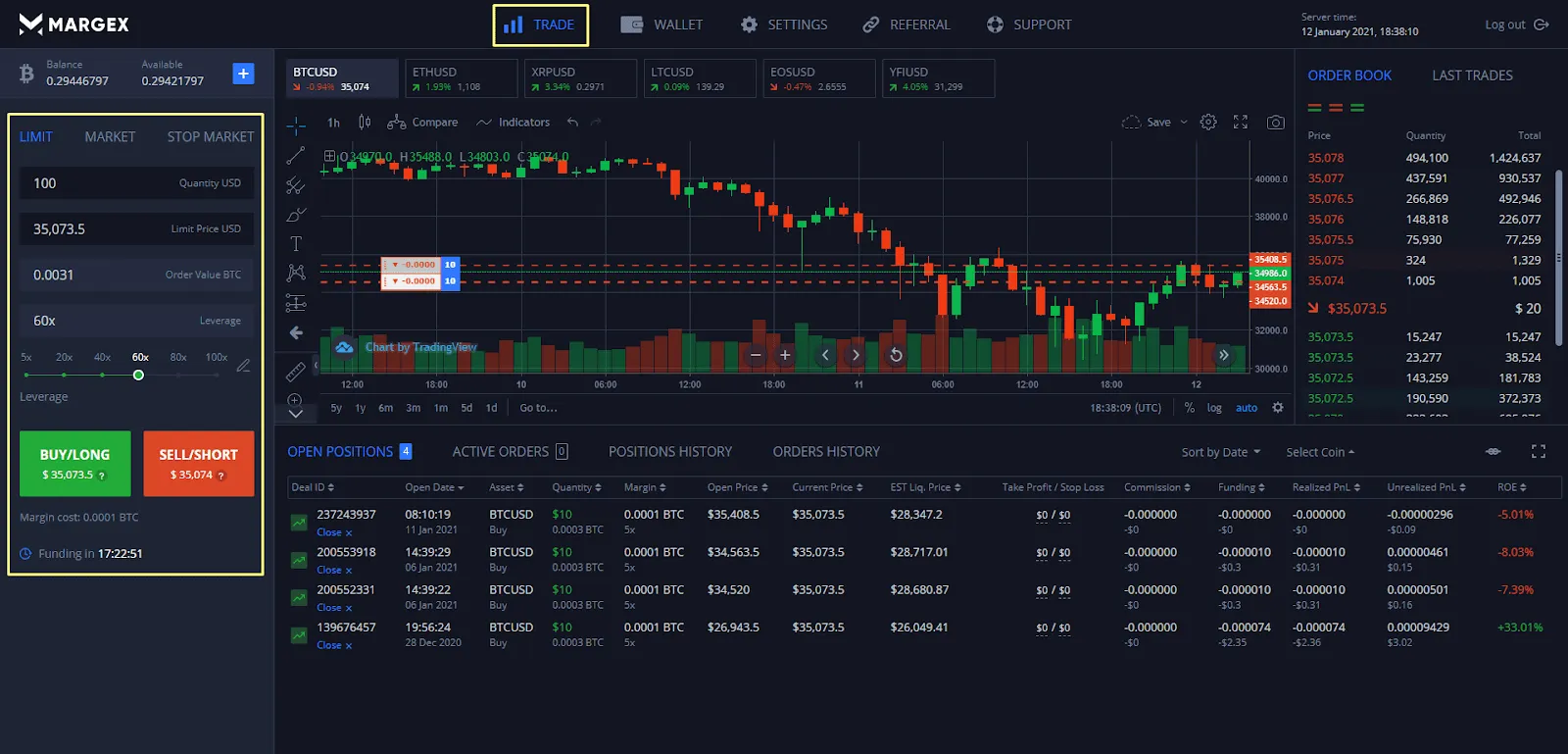
Task: Toggle auto scale on chart
Action: pos(1247,408)
